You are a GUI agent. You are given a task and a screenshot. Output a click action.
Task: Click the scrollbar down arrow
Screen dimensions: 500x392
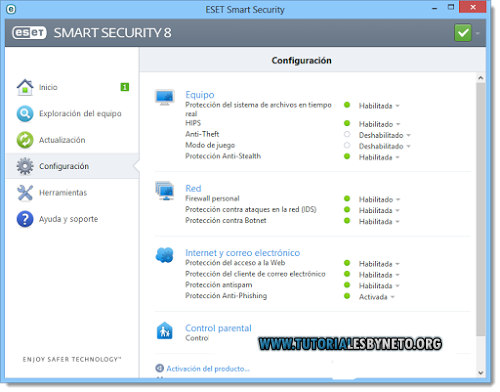480,373
